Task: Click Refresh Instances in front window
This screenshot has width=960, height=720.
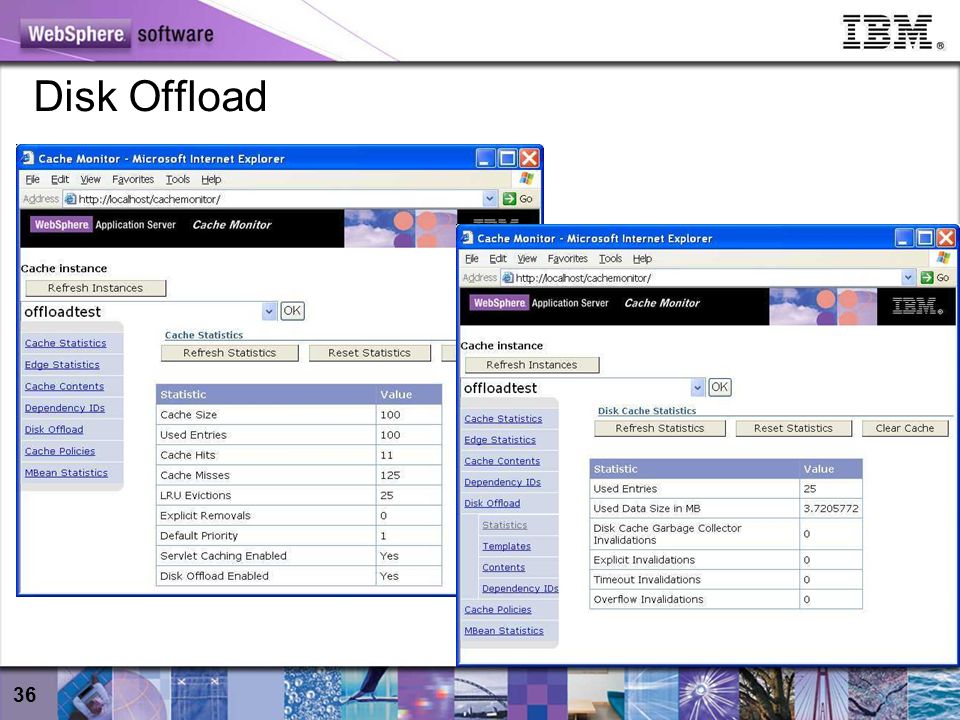Action: click(531, 365)
